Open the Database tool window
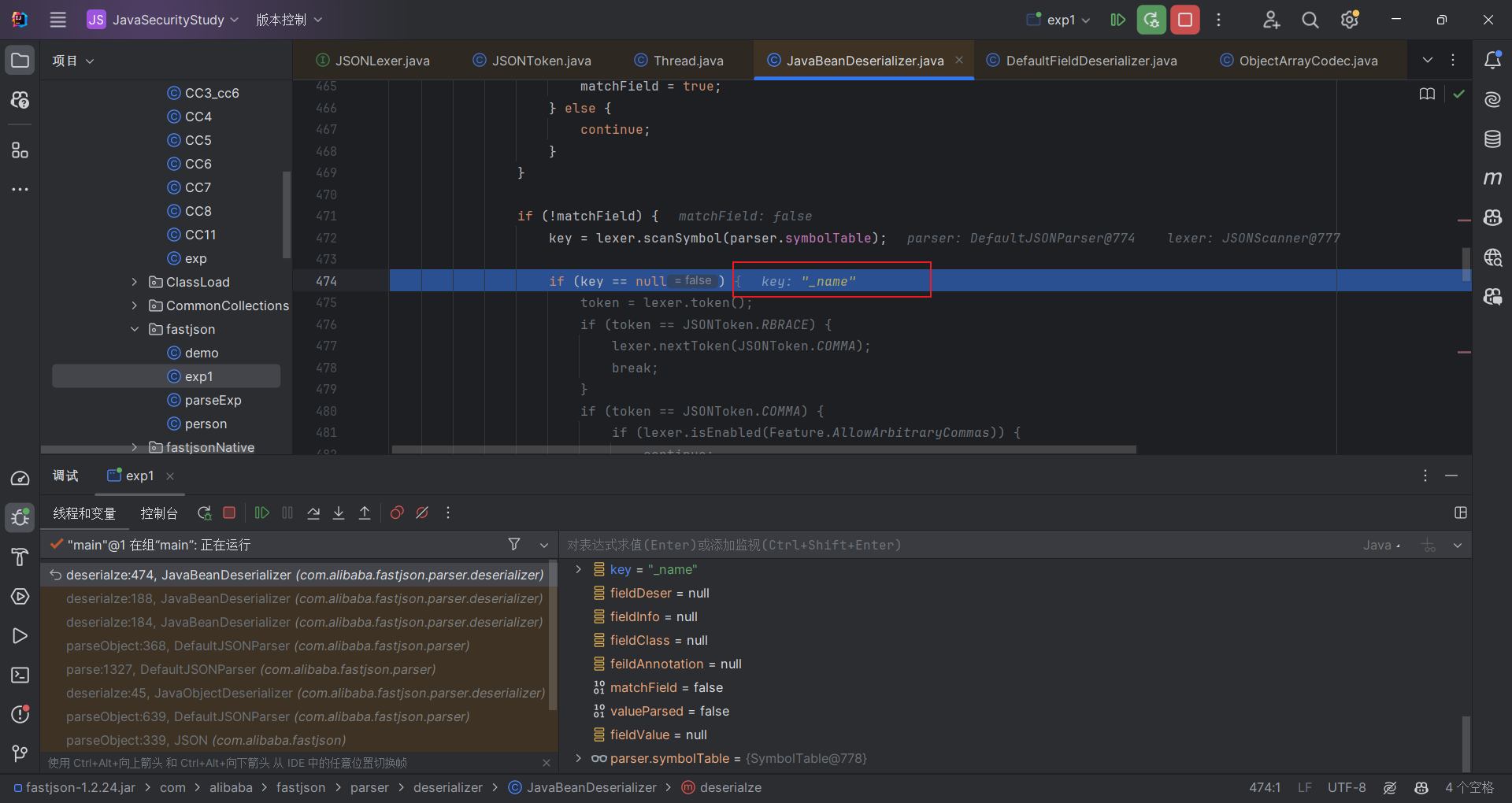 click(1492, 139)
